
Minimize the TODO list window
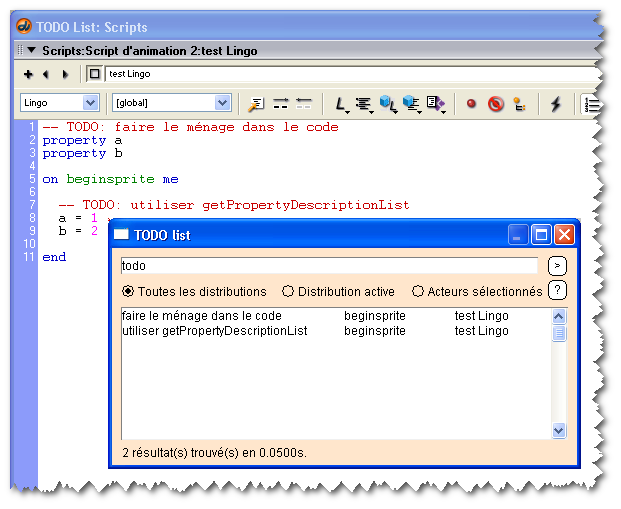click(518, 234)
